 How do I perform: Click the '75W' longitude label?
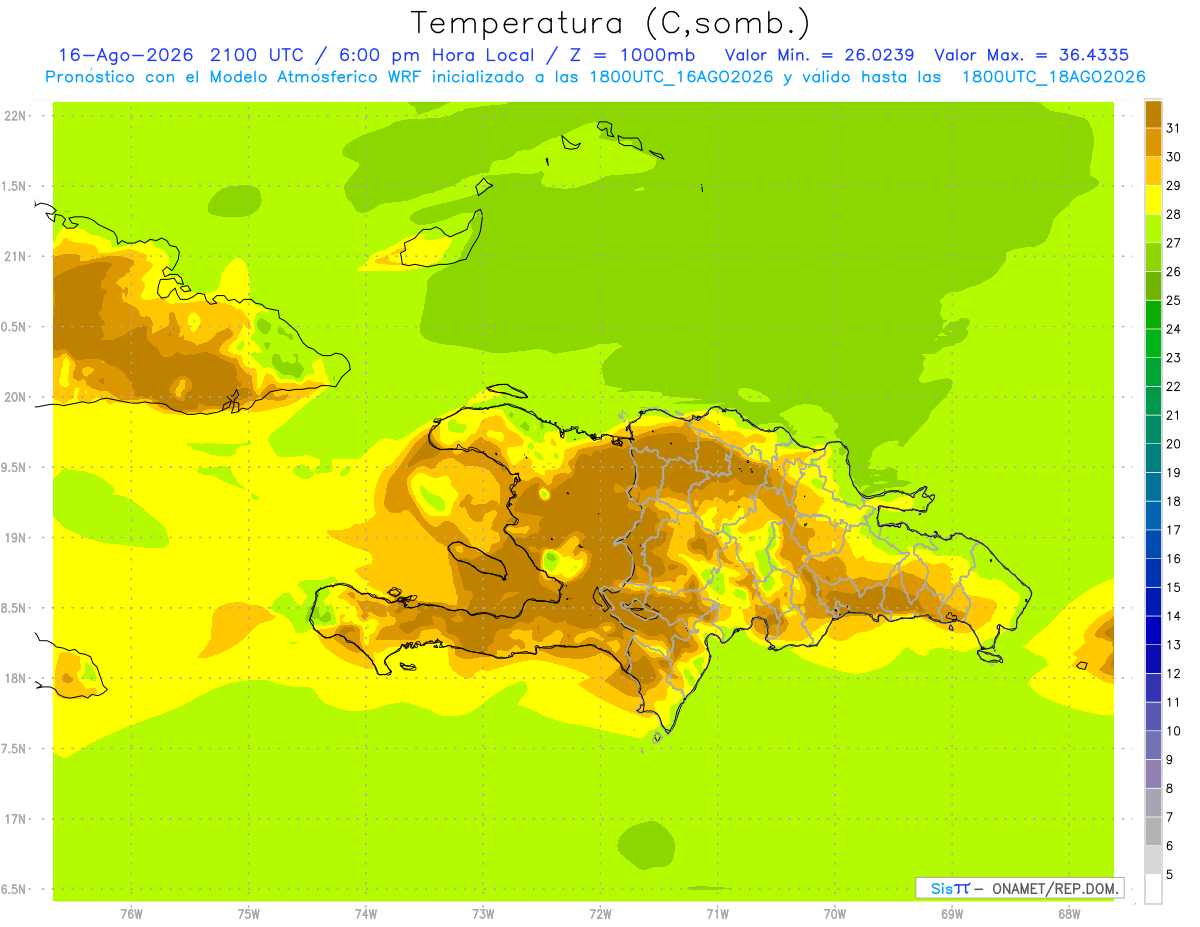click(x=249, y=913)
